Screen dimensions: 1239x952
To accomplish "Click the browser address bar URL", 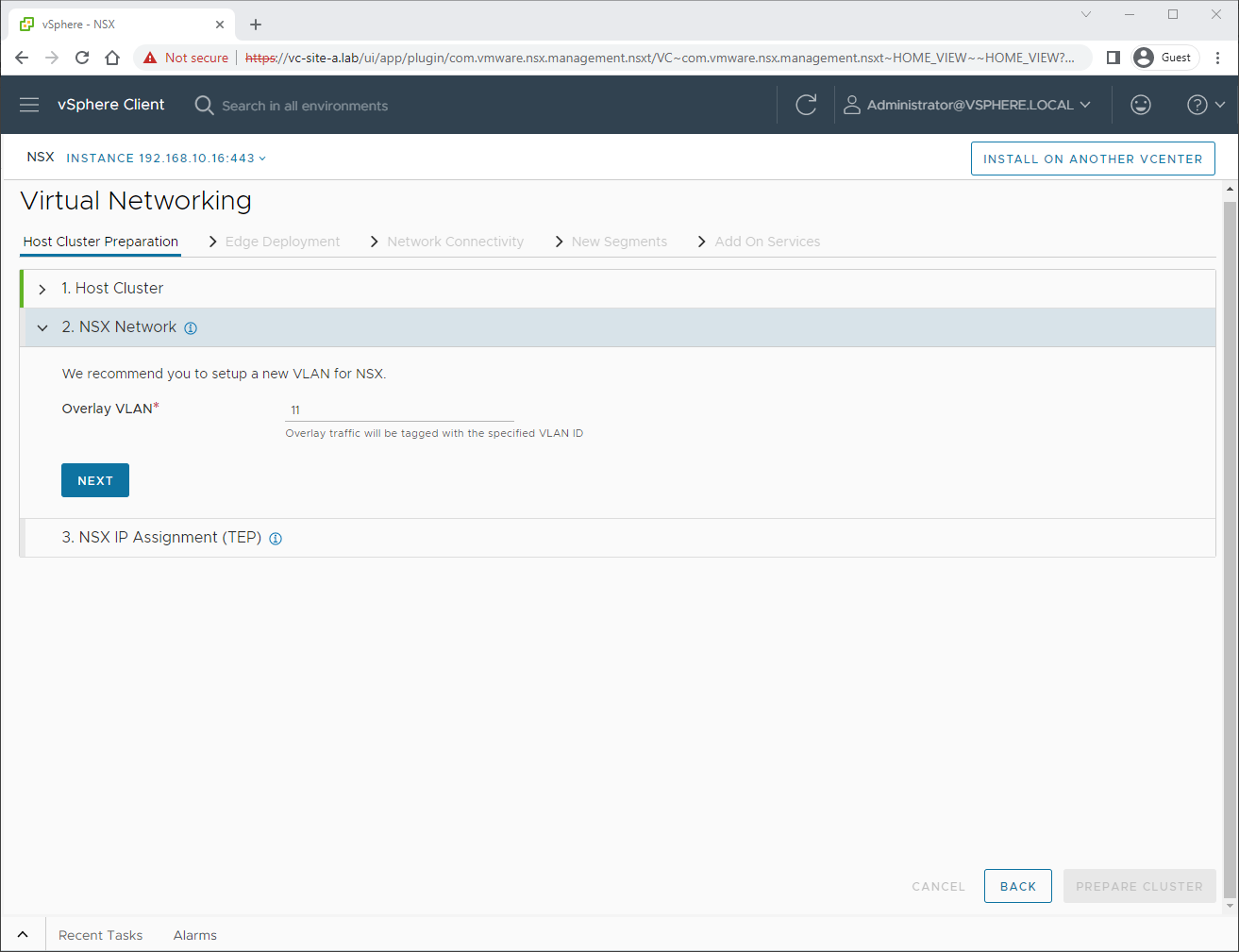I will pyautogui.click(x=660, y=58).
